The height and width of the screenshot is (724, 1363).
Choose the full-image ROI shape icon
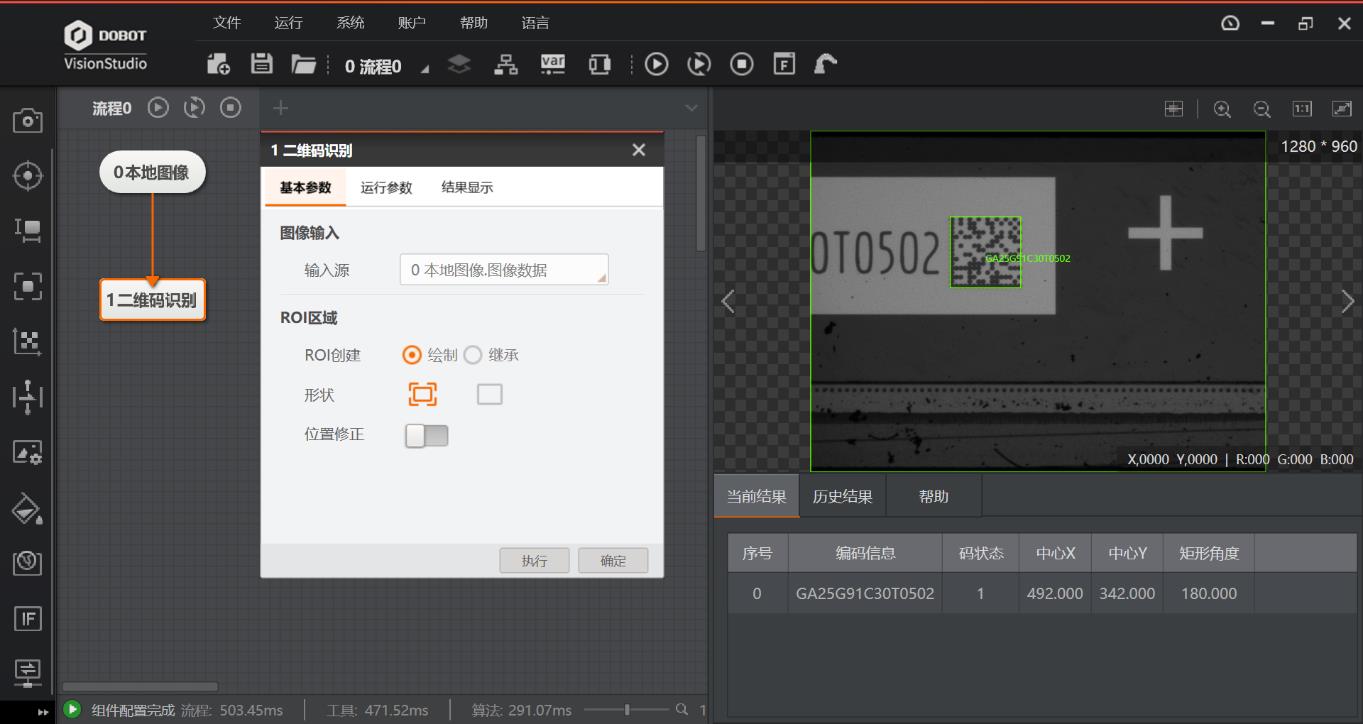click(x=423, y=394)
